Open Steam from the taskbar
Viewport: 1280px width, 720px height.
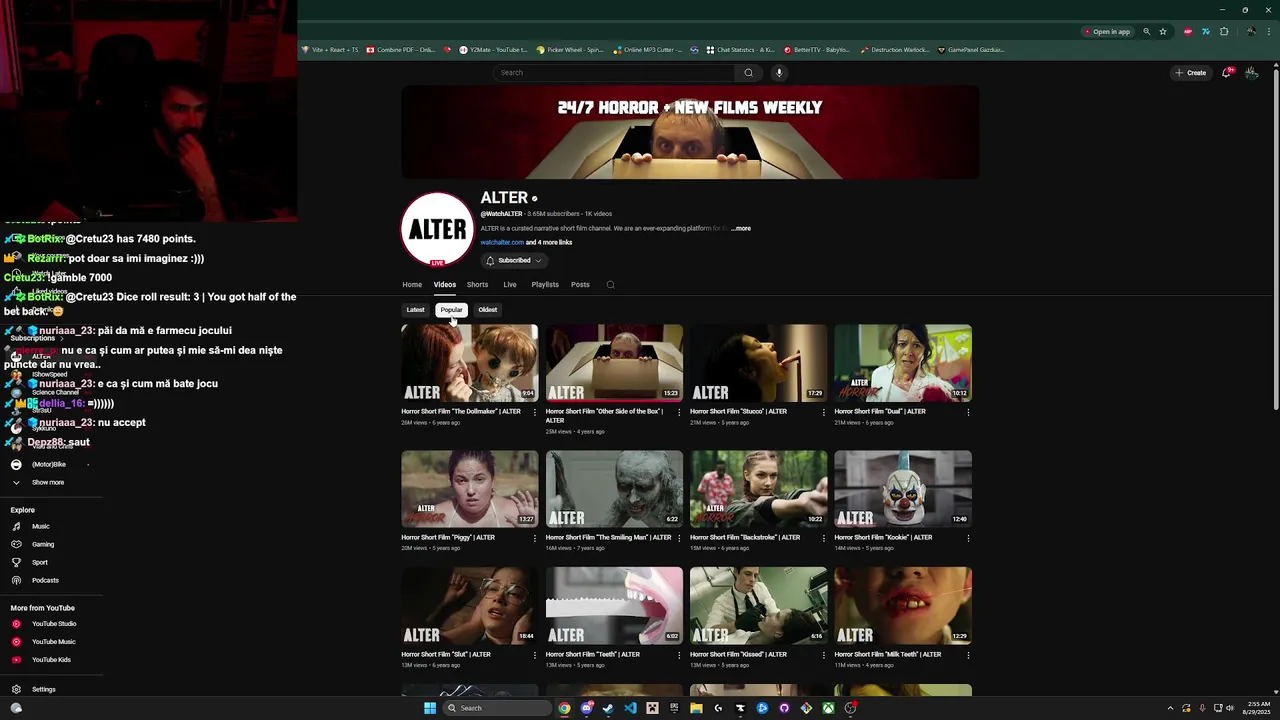click(608, 708)
